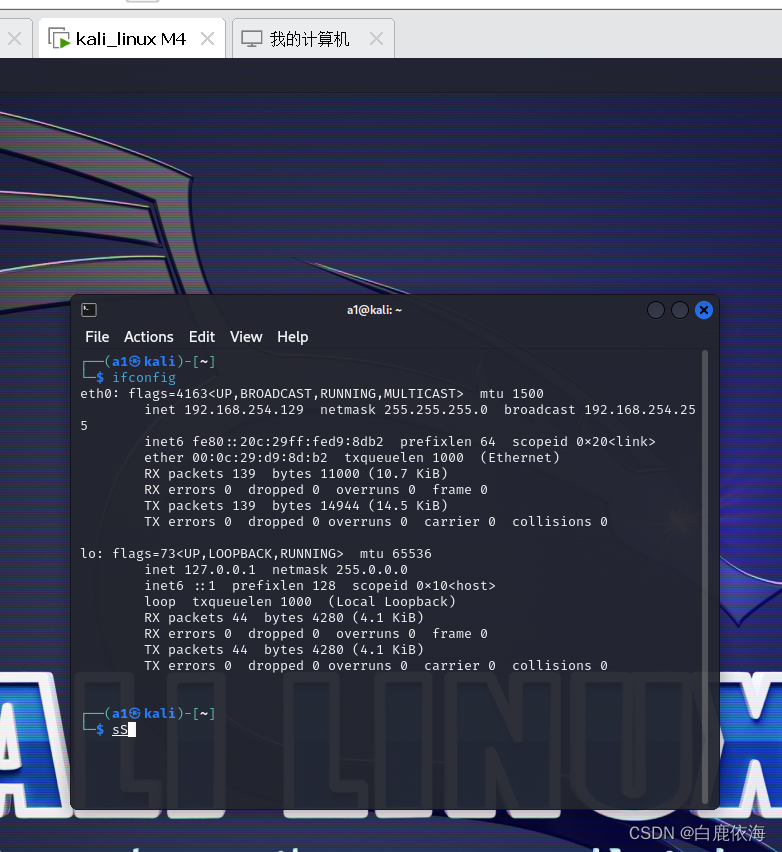Close the leftmost partially visible tab
Image resolution: width=782 pixels, height=852 pixels.
pos(15,39)
